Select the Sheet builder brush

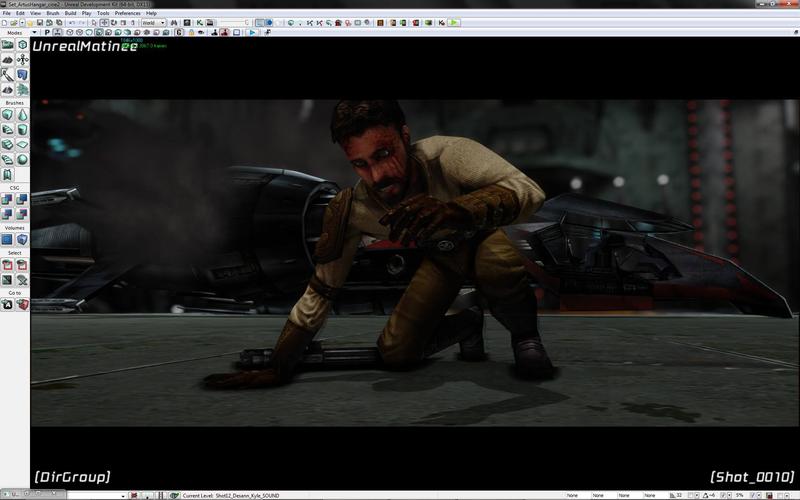22,144
